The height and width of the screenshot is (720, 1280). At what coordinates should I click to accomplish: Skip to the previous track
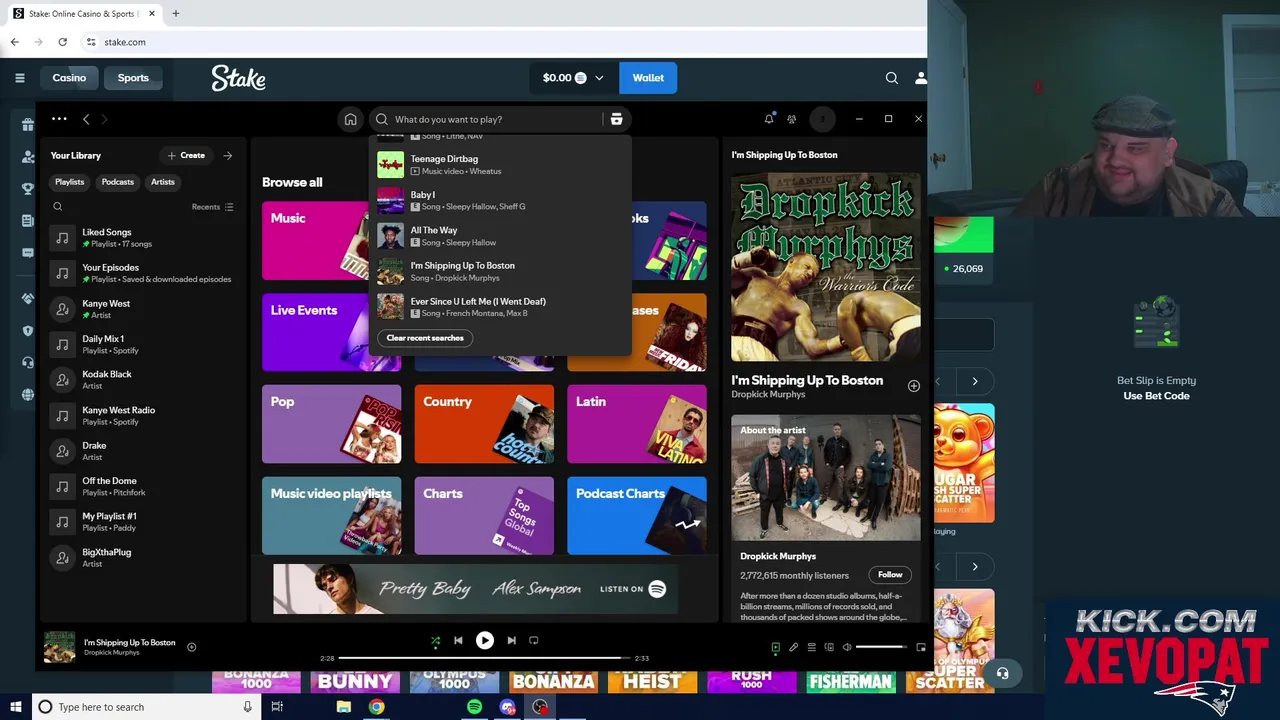(x=458, y=640)
